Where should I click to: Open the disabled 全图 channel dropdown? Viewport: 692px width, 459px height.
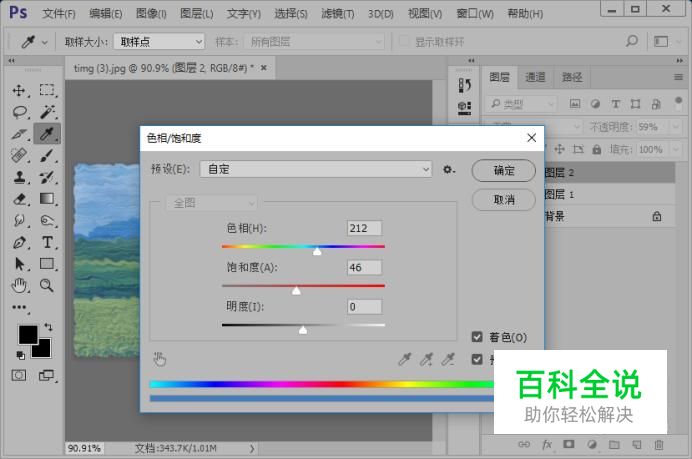pyautogui.click(x=211, y=203)
